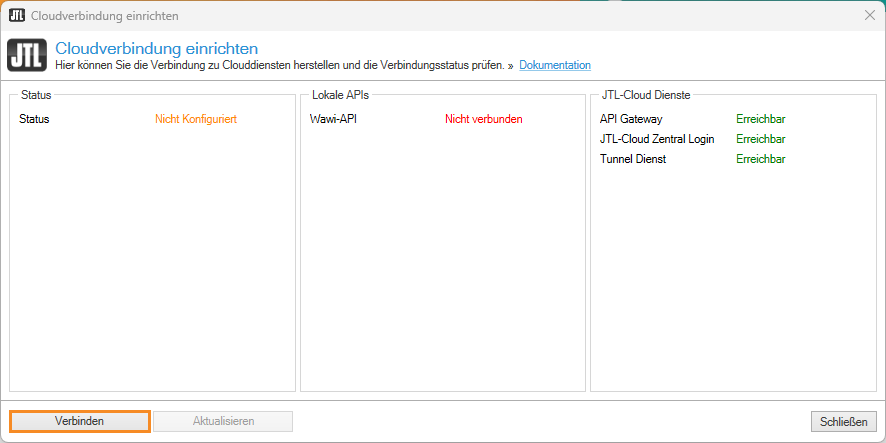This screenshot has height=443, width=886.
Task: Click the Wawi-API label
Action: (x=334, y=119)
